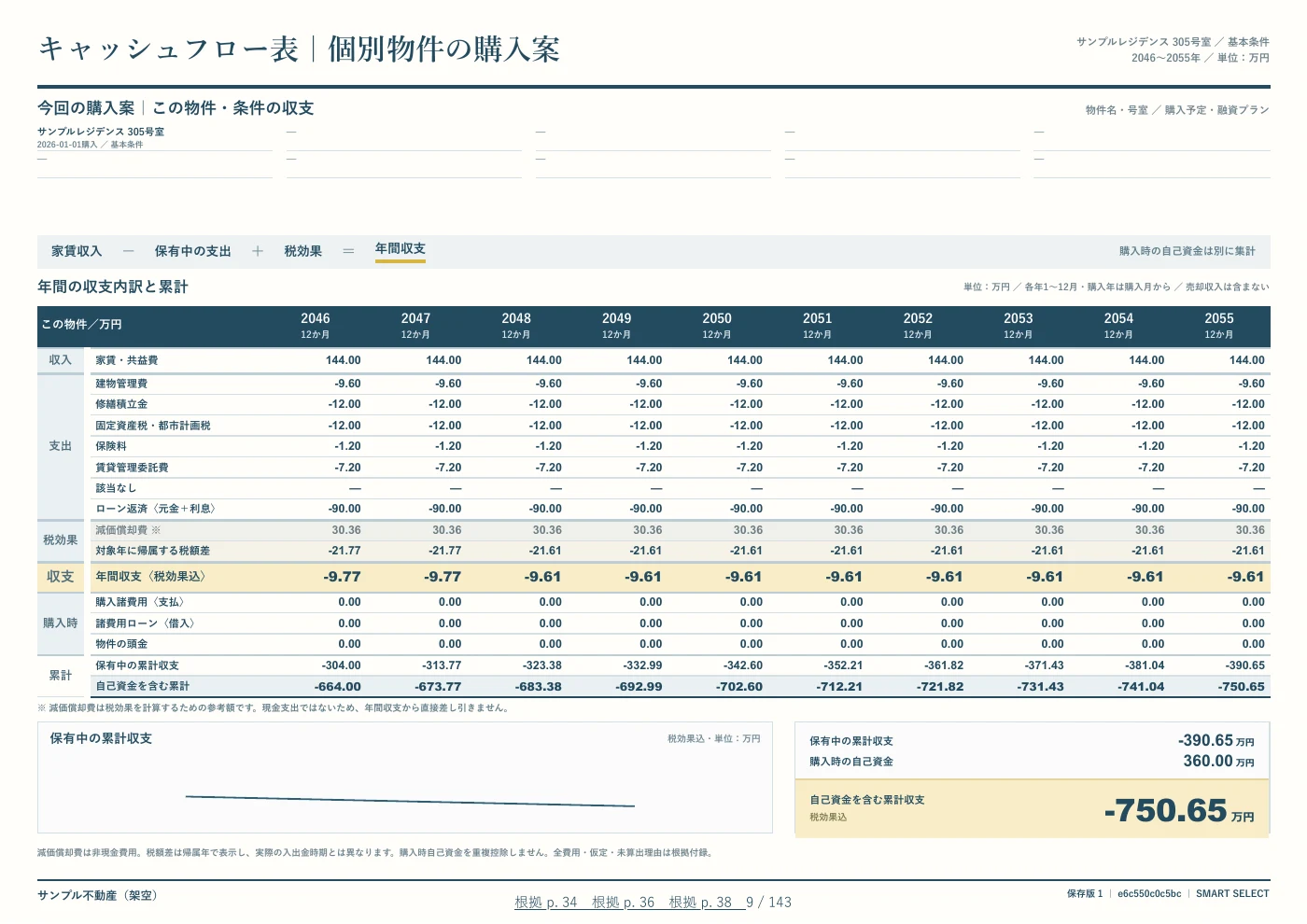The width and height of the screenshot is (1307, 924).
Task: Click the -664.00 cell under 2046
Action: click(338, 686)
